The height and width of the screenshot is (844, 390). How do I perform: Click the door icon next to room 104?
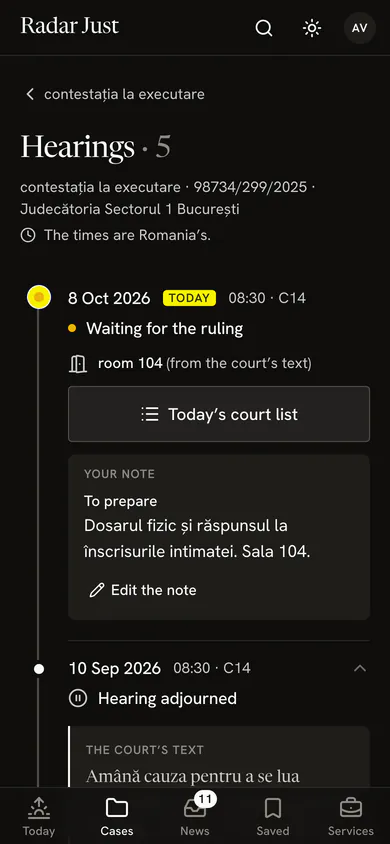click(78, 364)
